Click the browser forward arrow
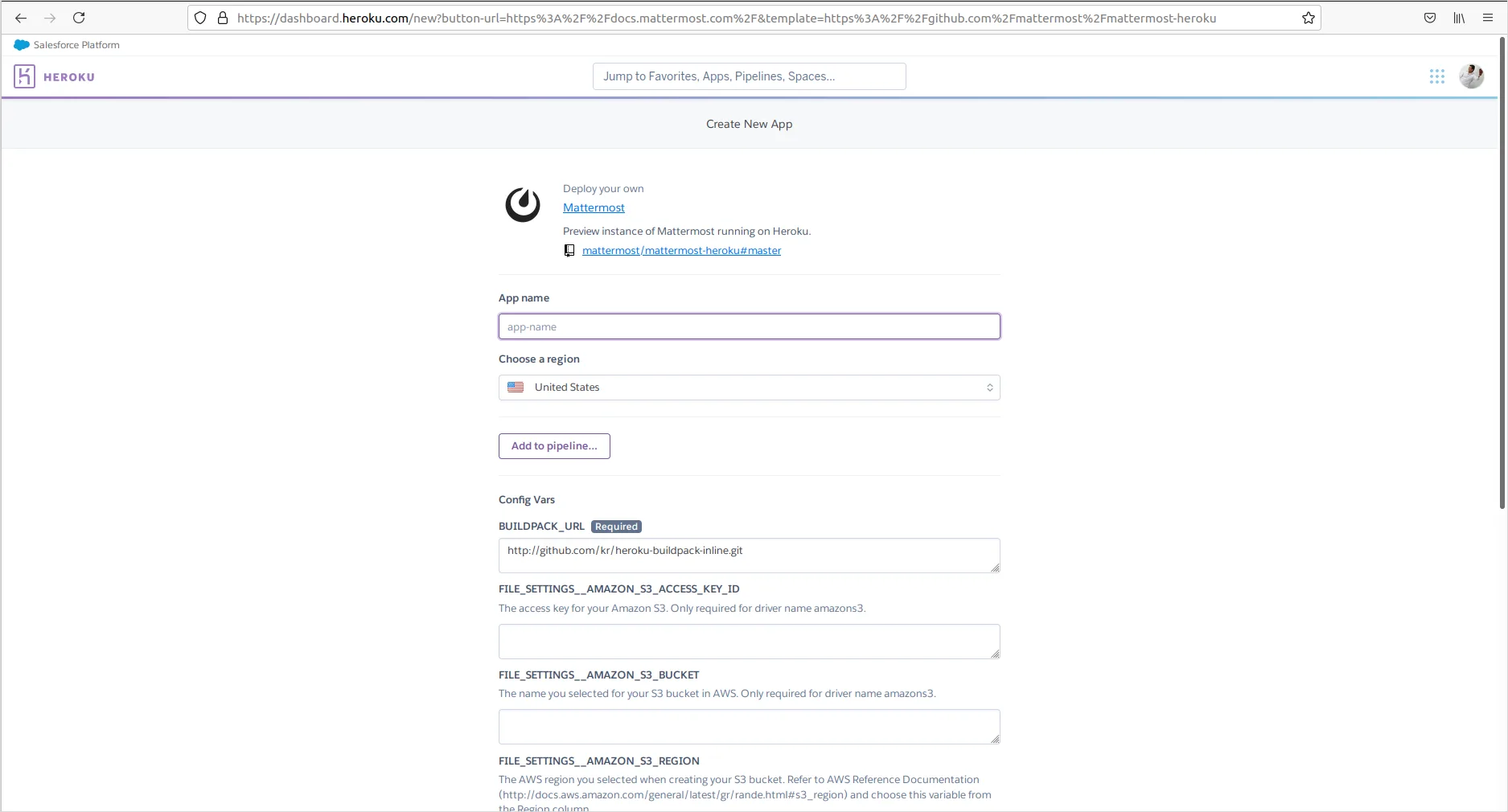 pos(50,18)
